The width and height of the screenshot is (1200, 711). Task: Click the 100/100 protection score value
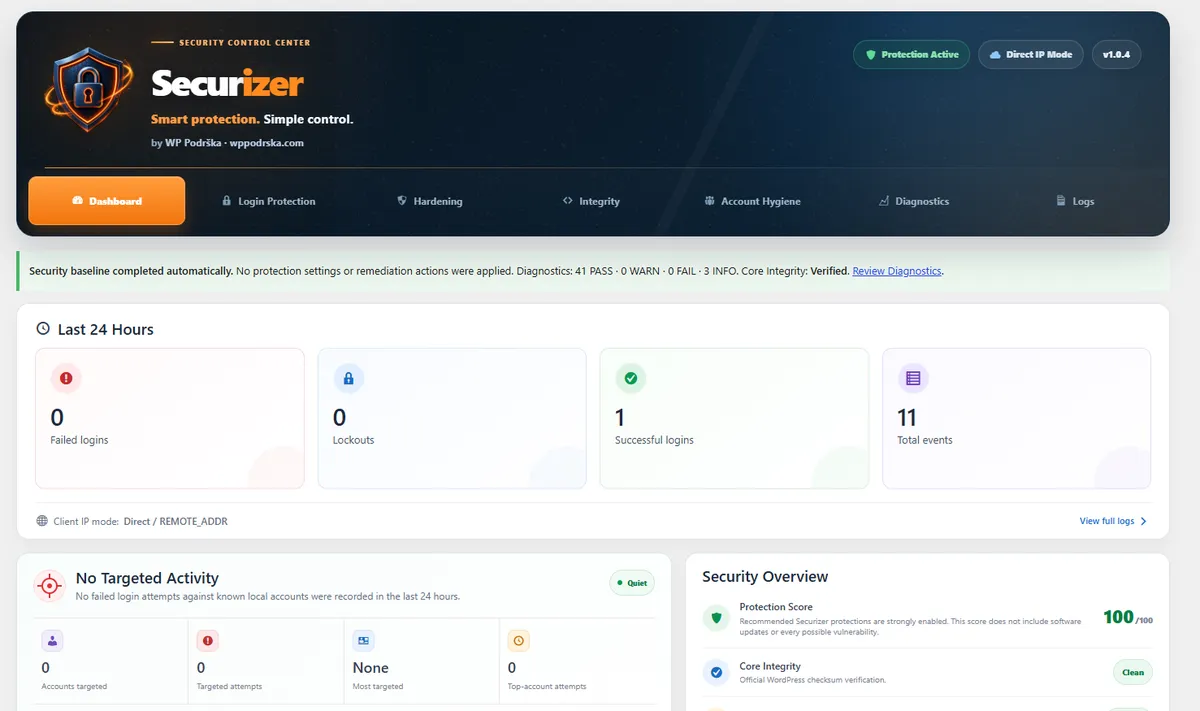point(1127,618)
